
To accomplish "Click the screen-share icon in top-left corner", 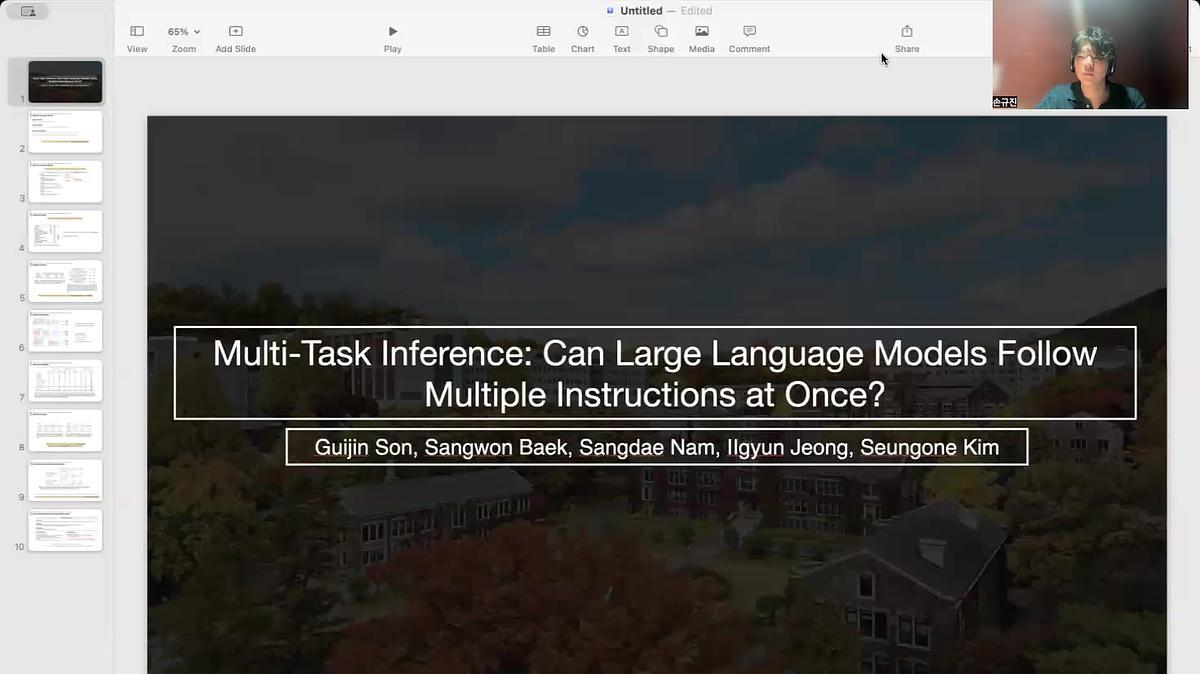I will click(27, 12).
